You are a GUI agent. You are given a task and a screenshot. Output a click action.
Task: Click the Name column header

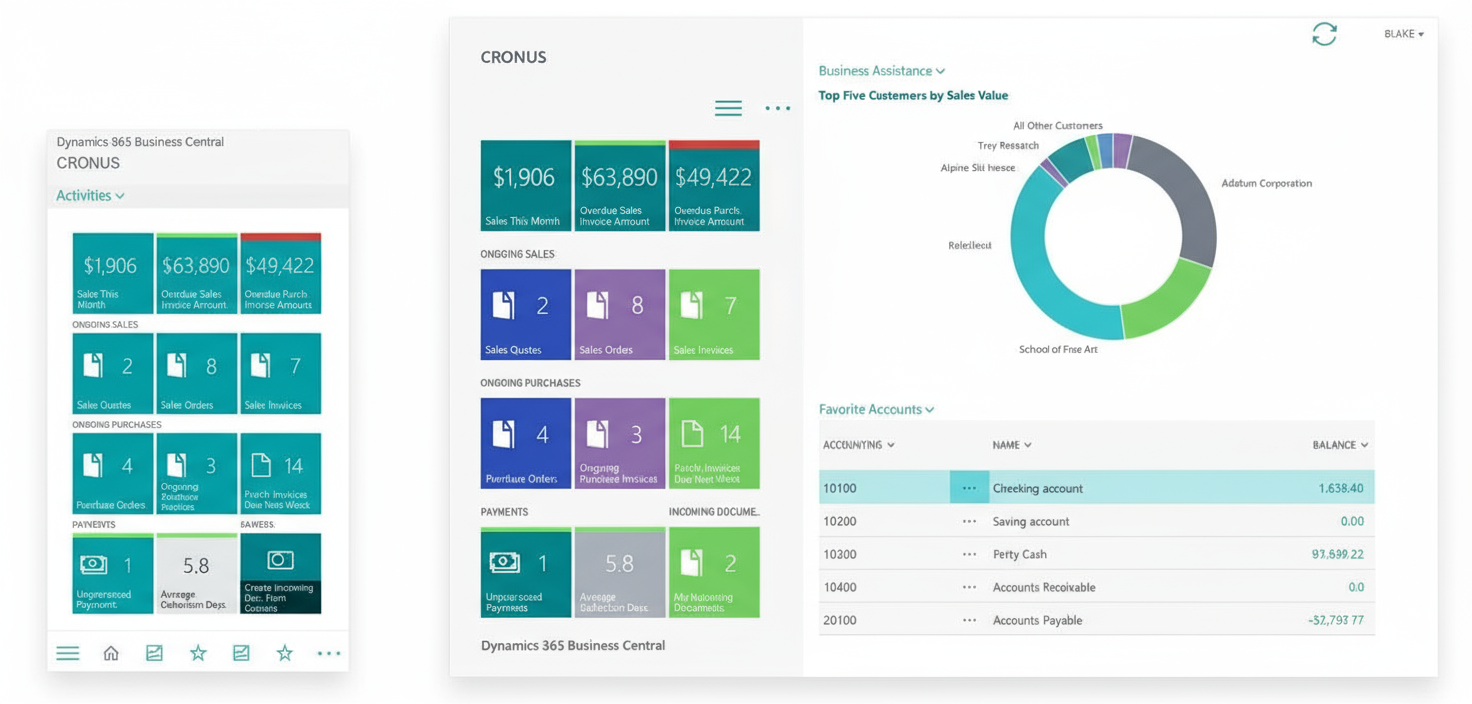1011,445
